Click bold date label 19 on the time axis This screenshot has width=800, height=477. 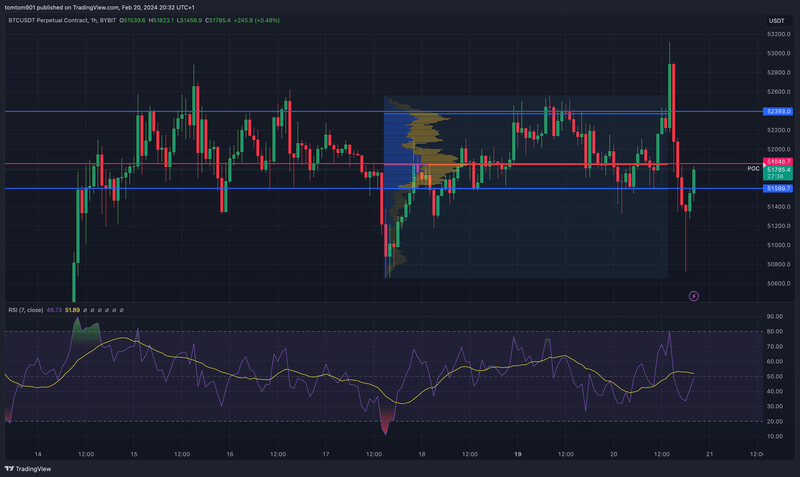(518, 454)
